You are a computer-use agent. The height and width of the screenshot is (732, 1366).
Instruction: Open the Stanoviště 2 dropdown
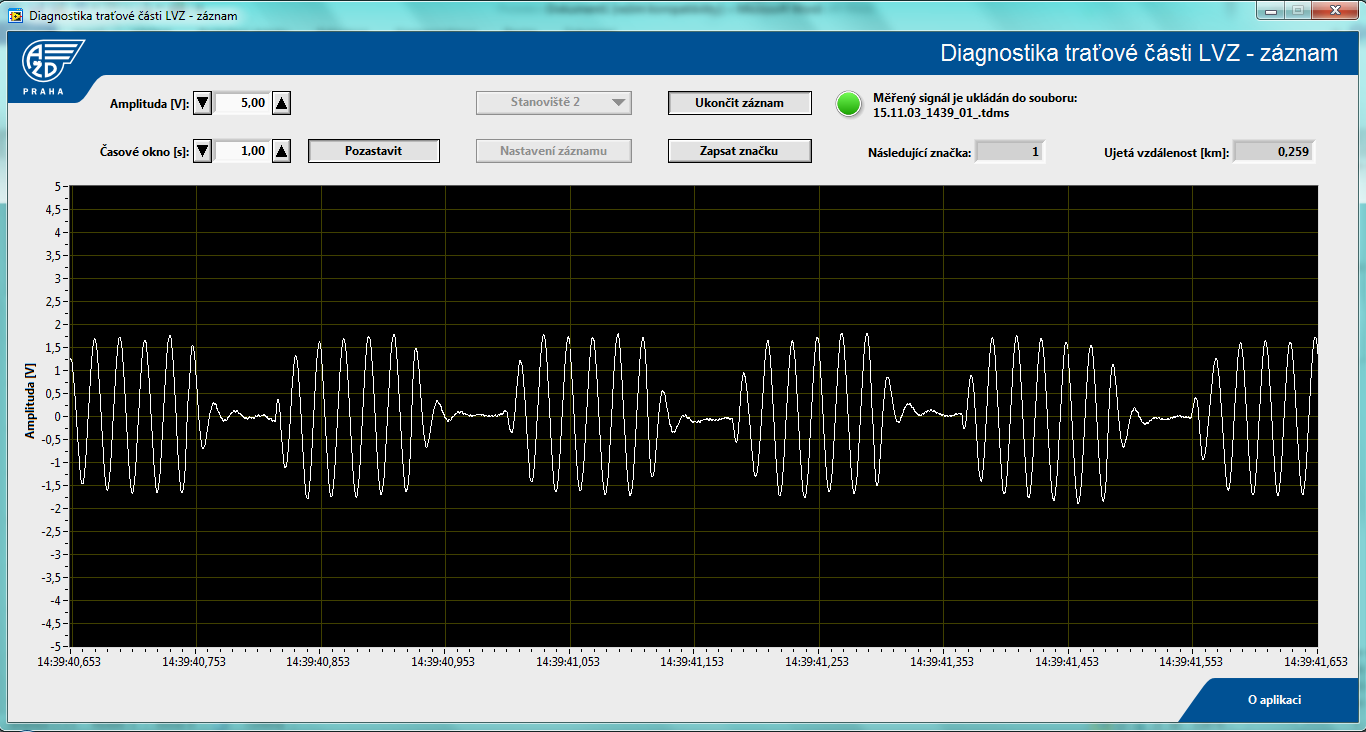(553, 102)
